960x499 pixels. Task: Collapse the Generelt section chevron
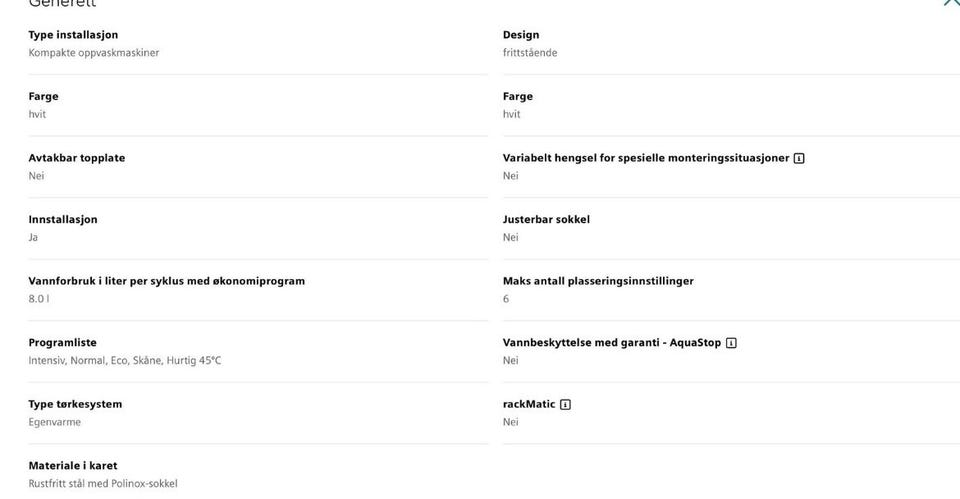[950, 3]
